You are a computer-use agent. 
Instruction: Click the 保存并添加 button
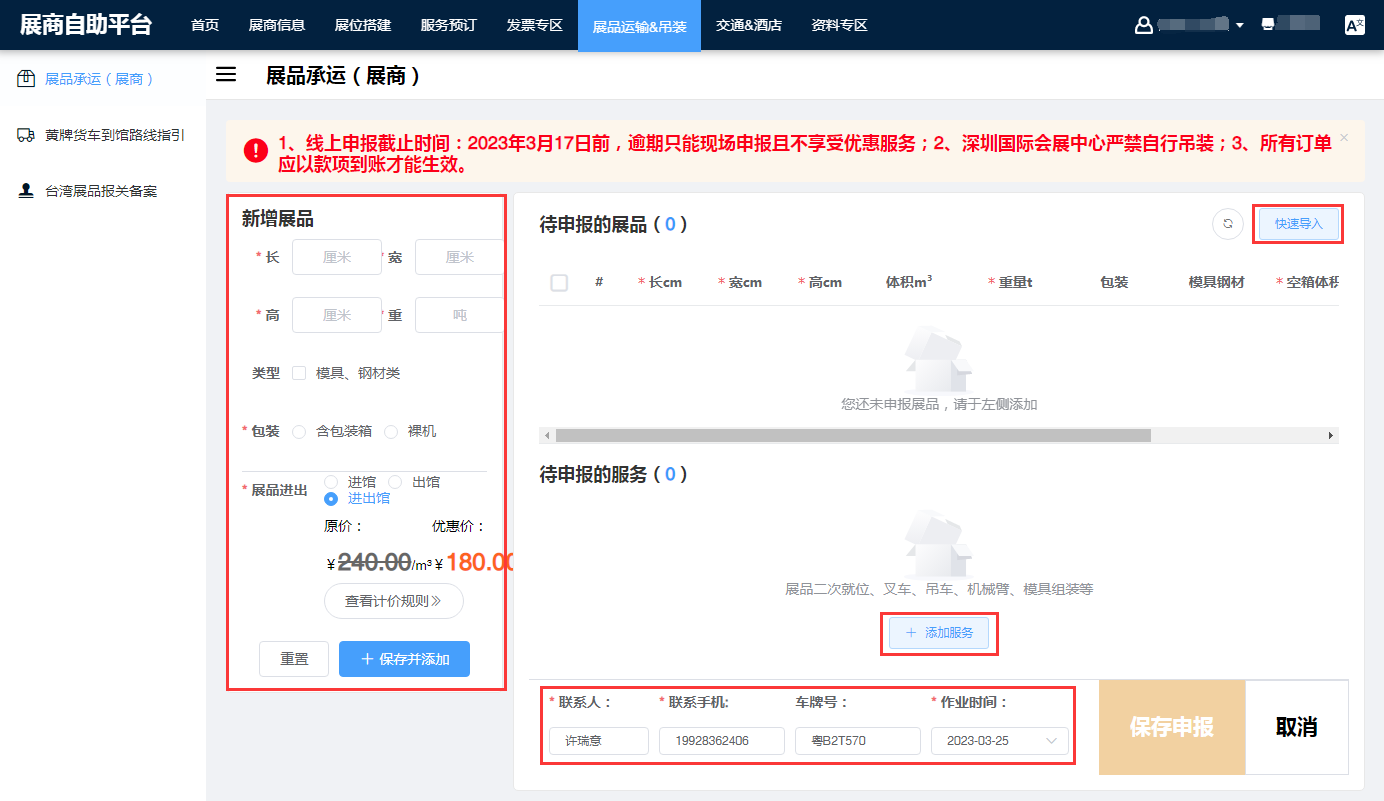click(x=404, y=659)
